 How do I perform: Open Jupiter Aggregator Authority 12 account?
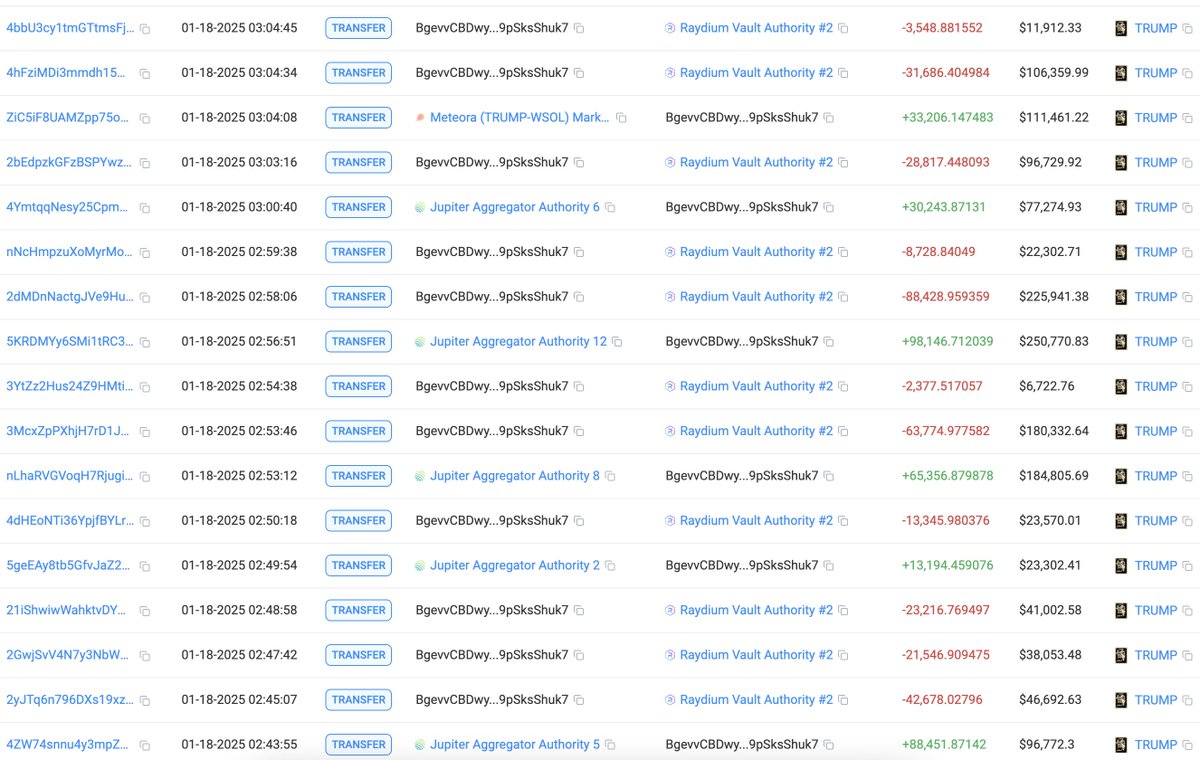518,341
